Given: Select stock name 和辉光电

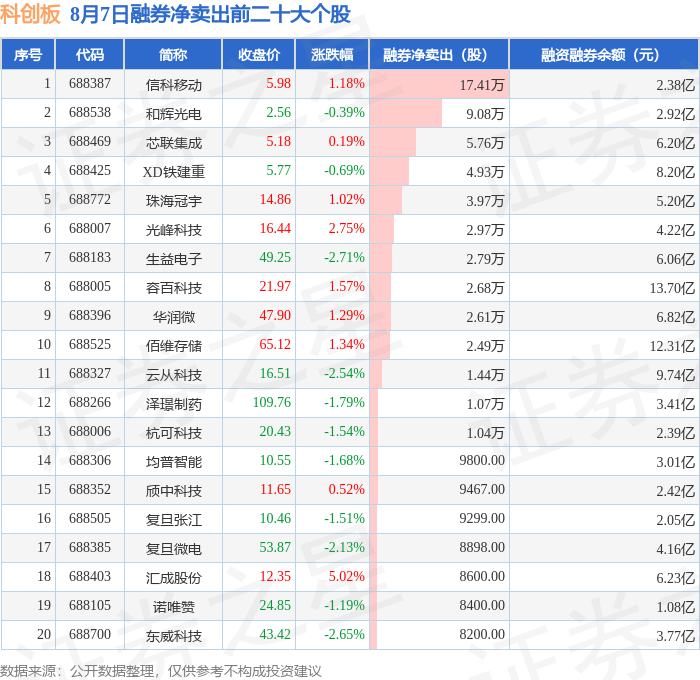Looking at the screenshot, I should (174, 114).
